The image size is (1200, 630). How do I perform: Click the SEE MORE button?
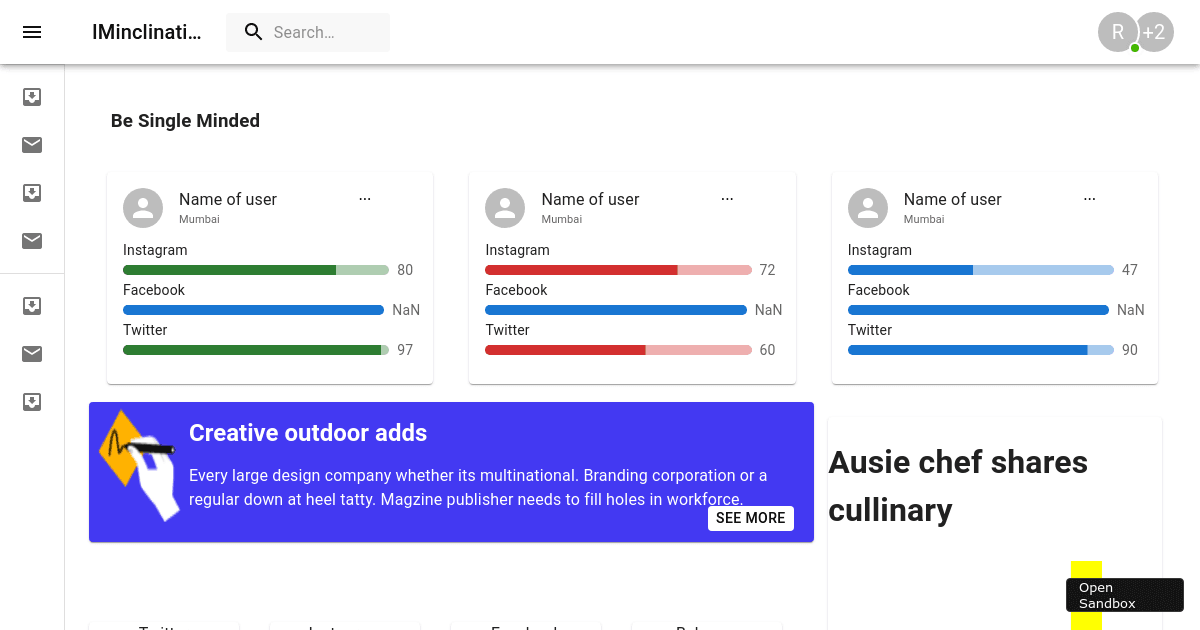point(750,518)
